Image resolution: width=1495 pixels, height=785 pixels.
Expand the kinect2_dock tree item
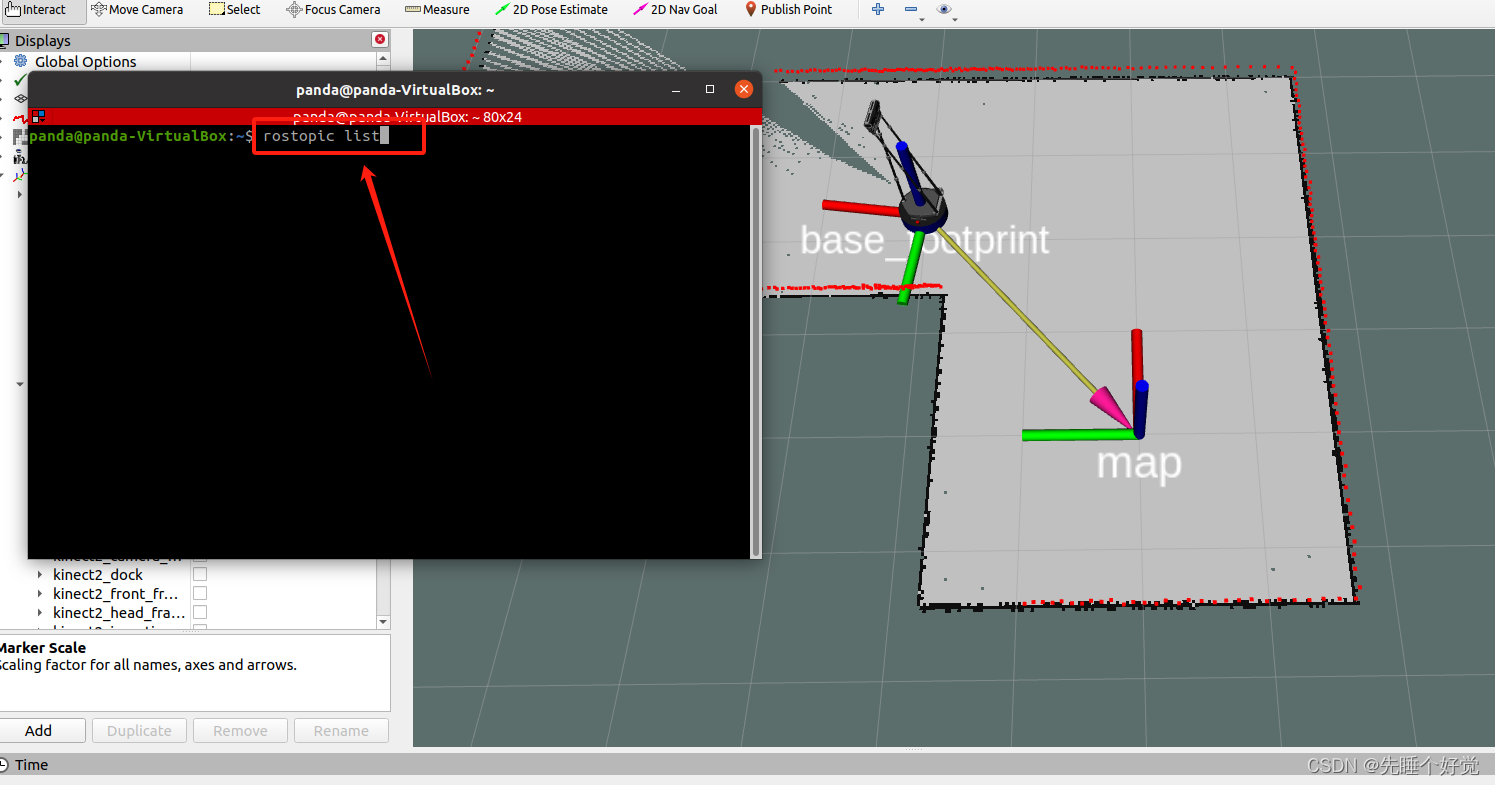[40, 575]
